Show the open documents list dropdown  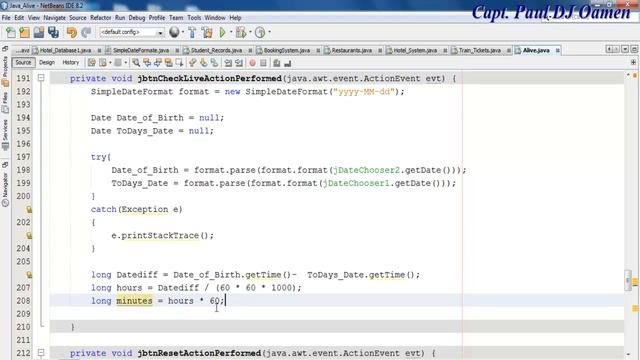625,49
